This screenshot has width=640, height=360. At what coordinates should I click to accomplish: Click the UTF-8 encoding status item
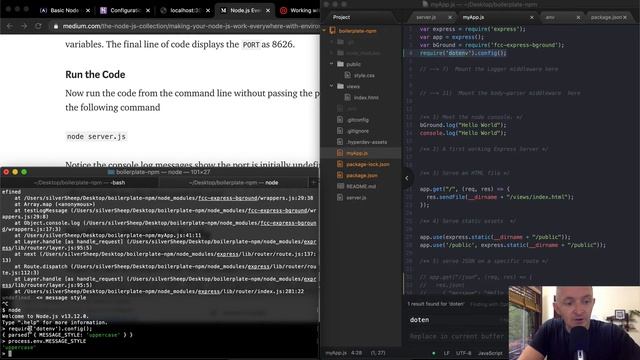point(463,353)
